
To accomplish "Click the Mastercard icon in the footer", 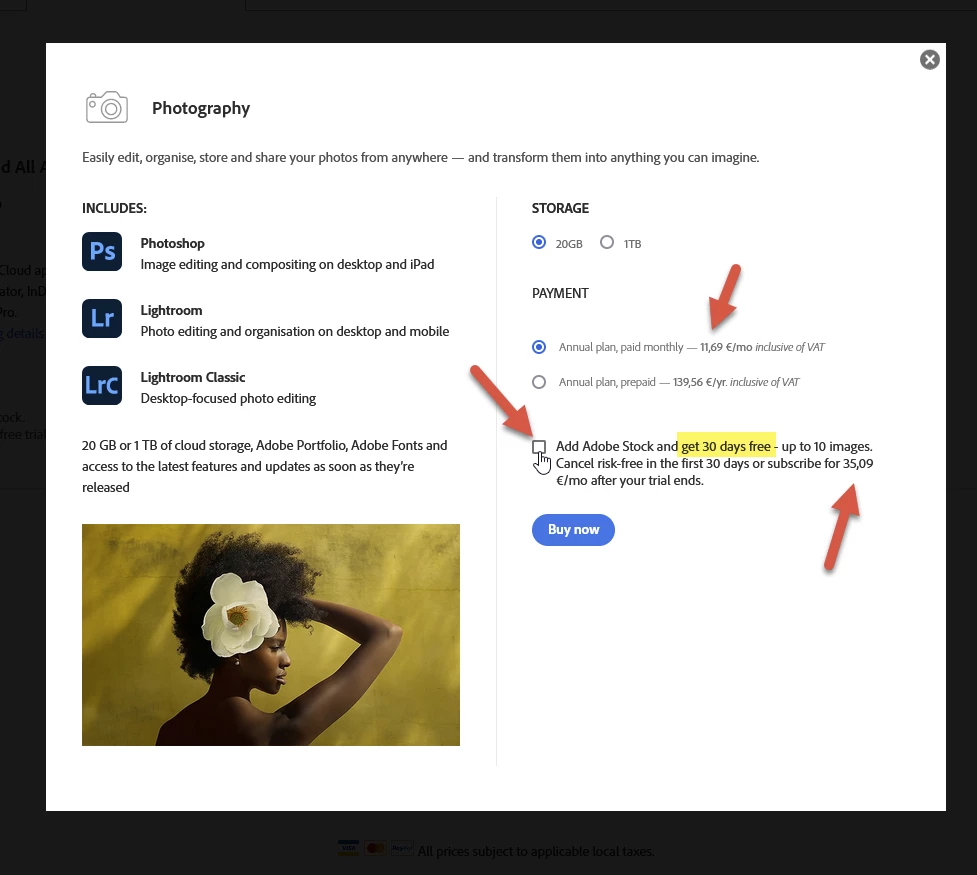I will coord(375,848).
